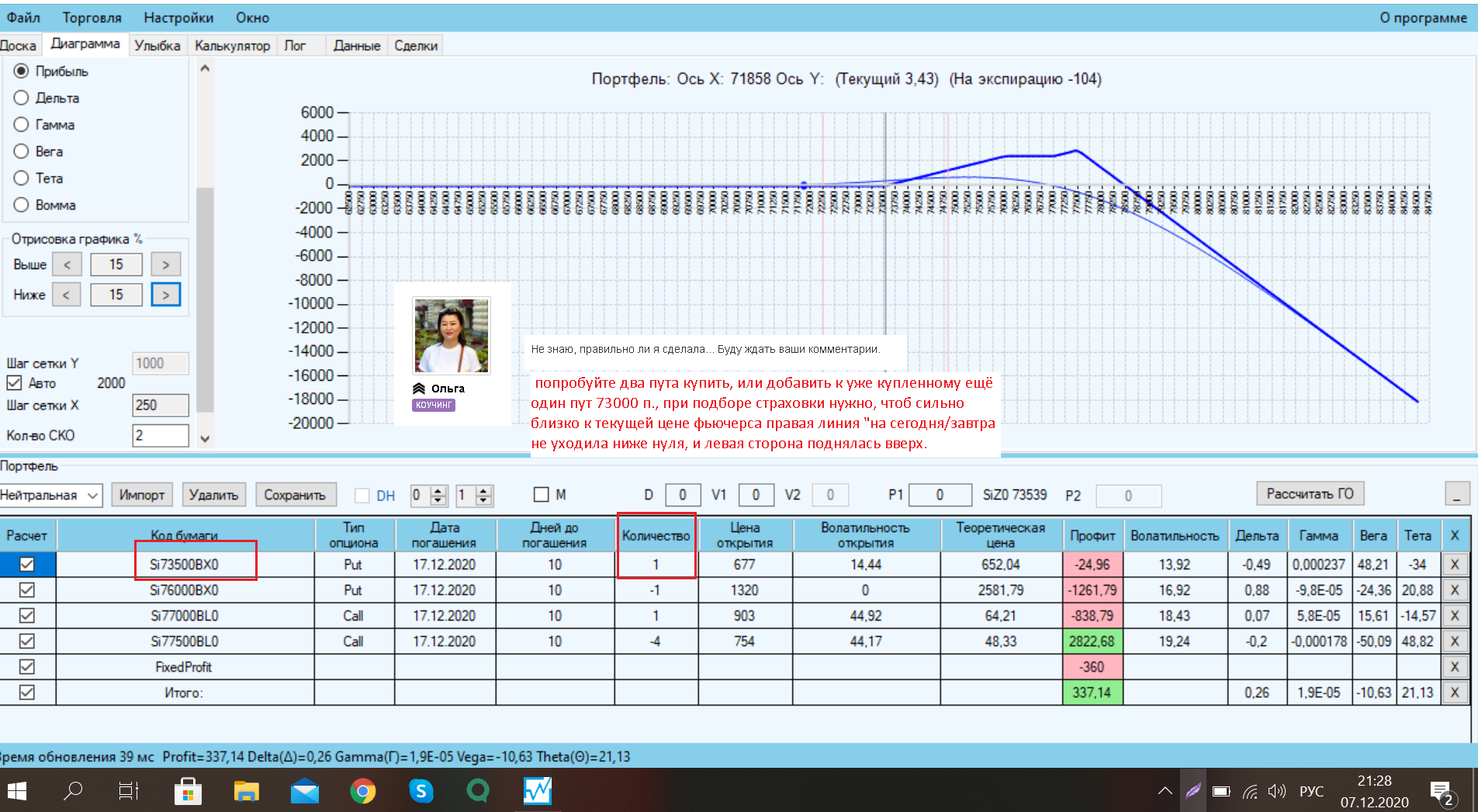Viewport: 1478px width, 812px height.
Task: Click X button in Итого row
Action: pos(1455,693)
